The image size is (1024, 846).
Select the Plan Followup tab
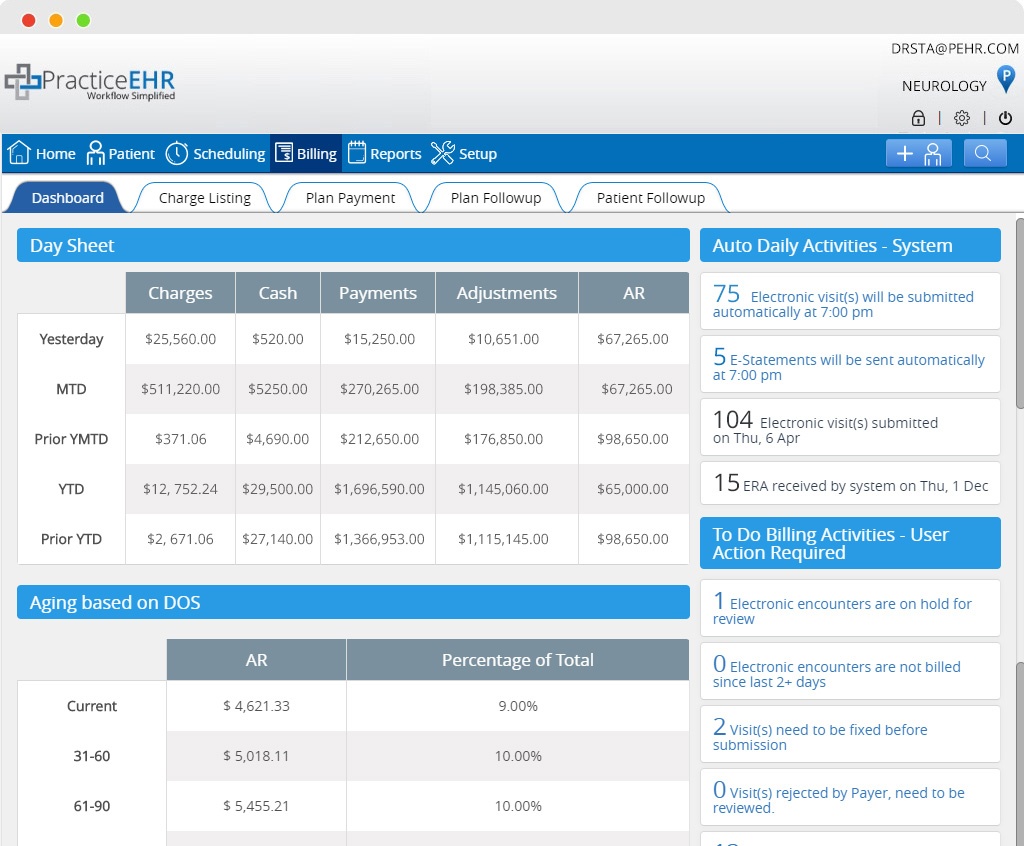[x=493, y=197]
